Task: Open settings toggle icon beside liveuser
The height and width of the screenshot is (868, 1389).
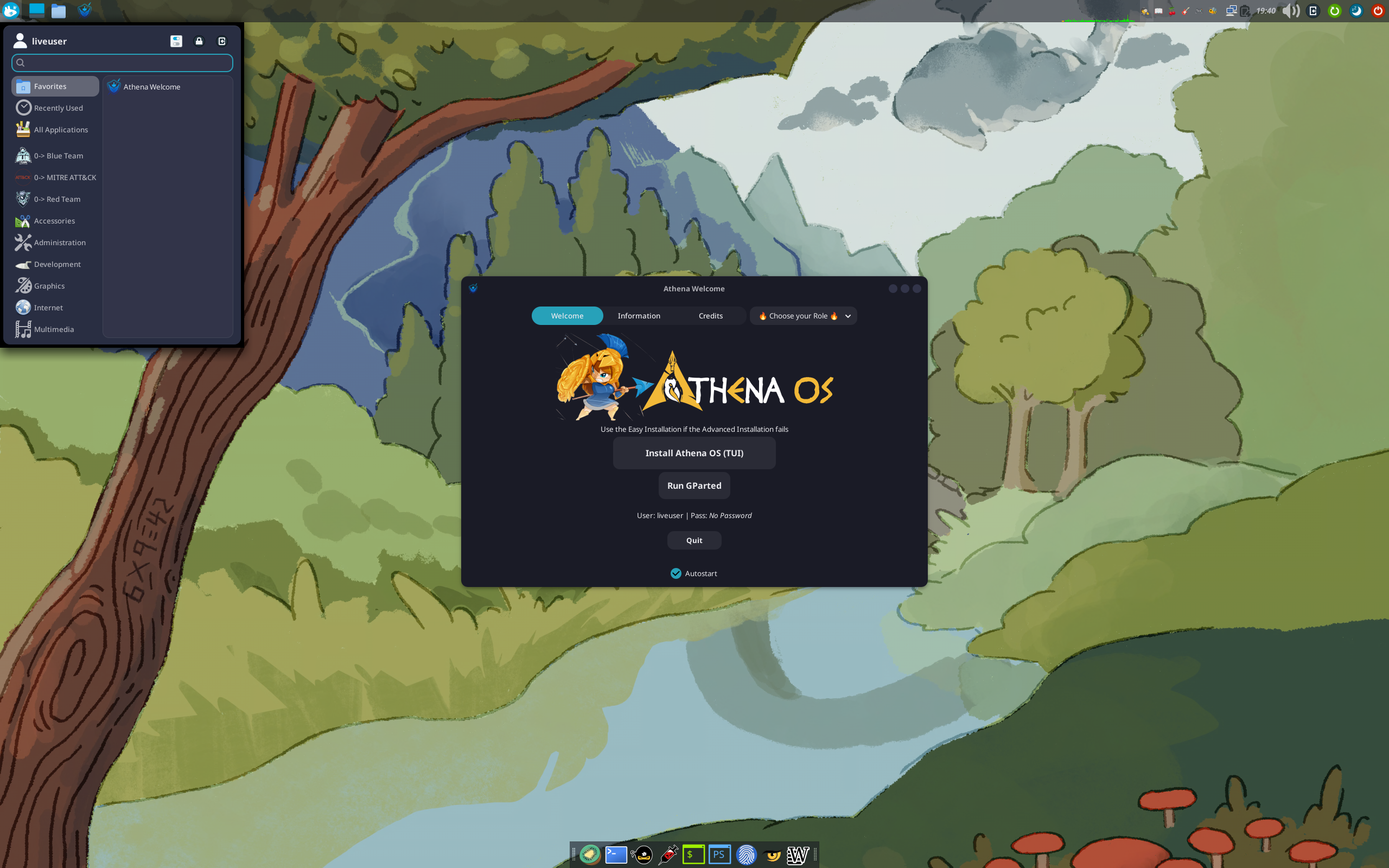Action: [176, 41]
